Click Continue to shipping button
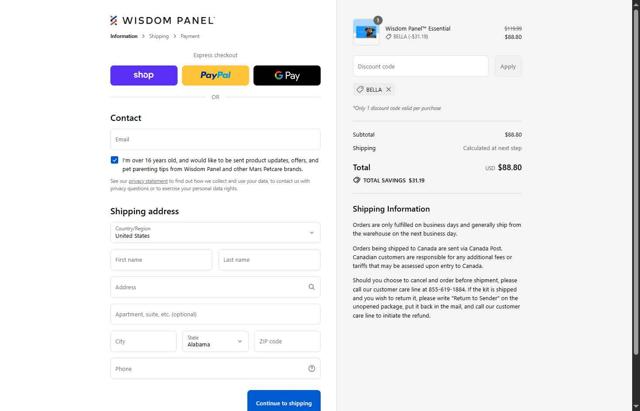The height and width of the screenshot is (411, 640). (283, 402)
